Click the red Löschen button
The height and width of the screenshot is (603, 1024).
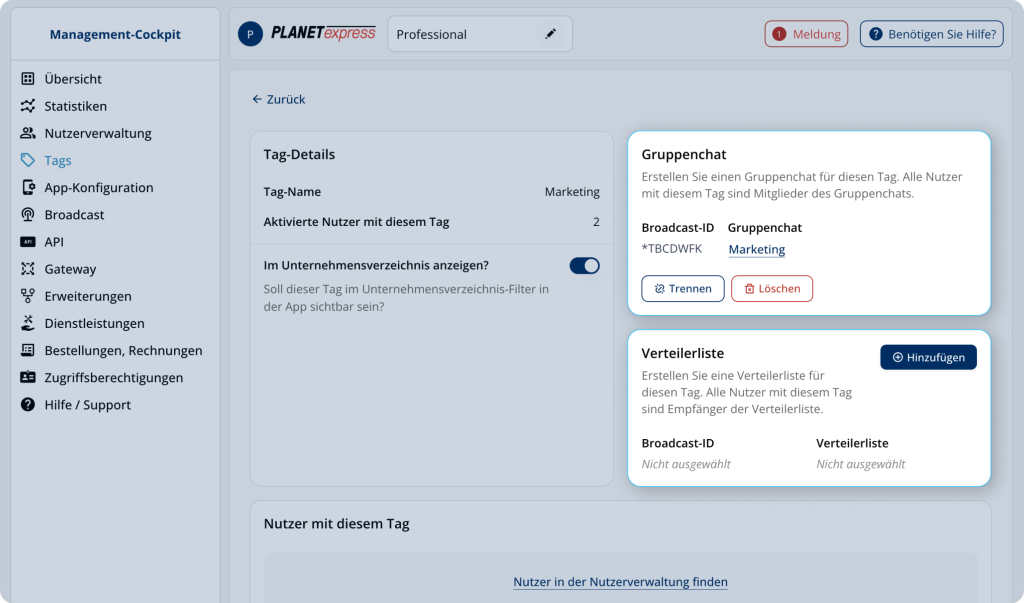772,289
